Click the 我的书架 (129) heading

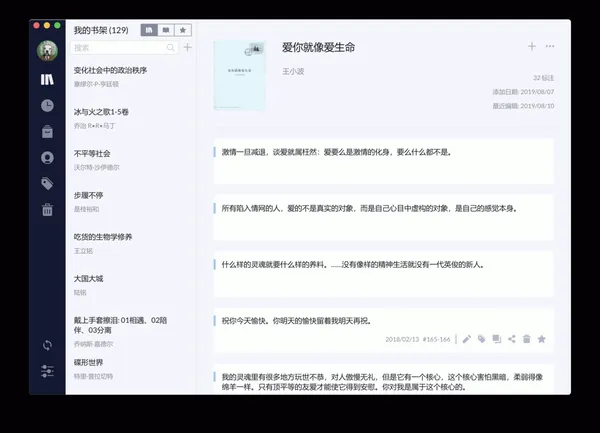pos(101,30)
